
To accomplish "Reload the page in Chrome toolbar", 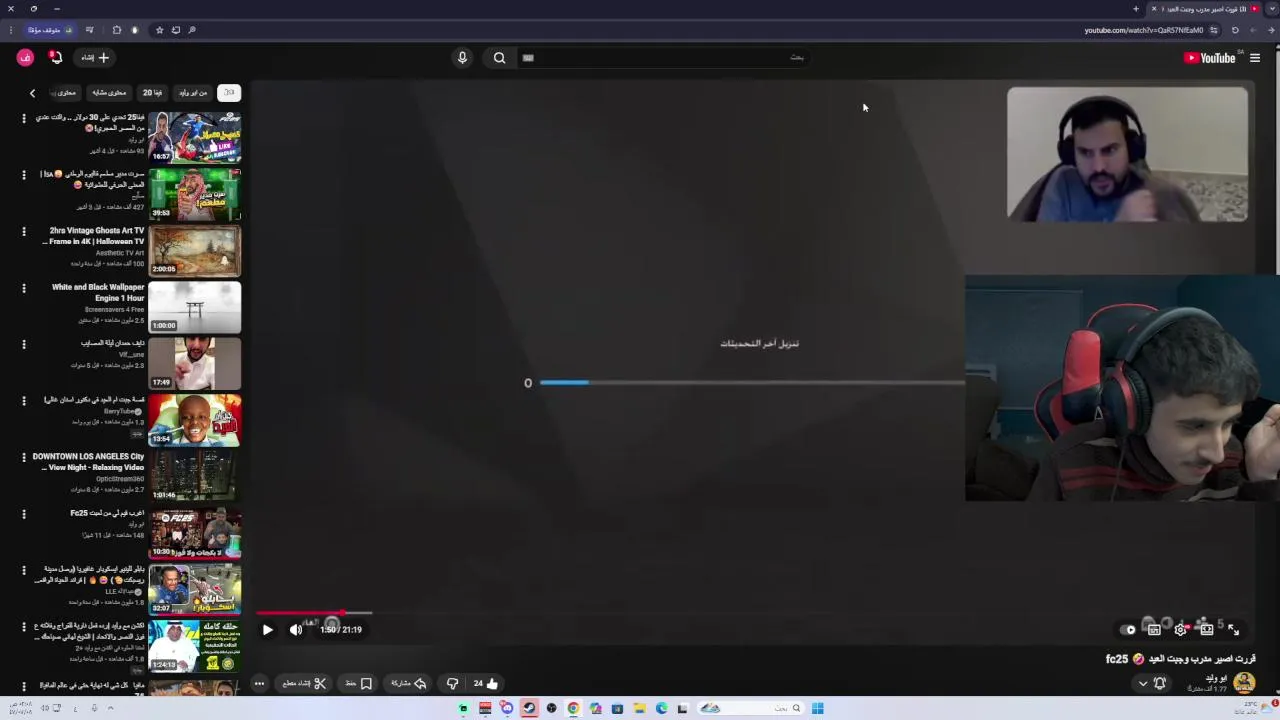I will coord(1235,30).
